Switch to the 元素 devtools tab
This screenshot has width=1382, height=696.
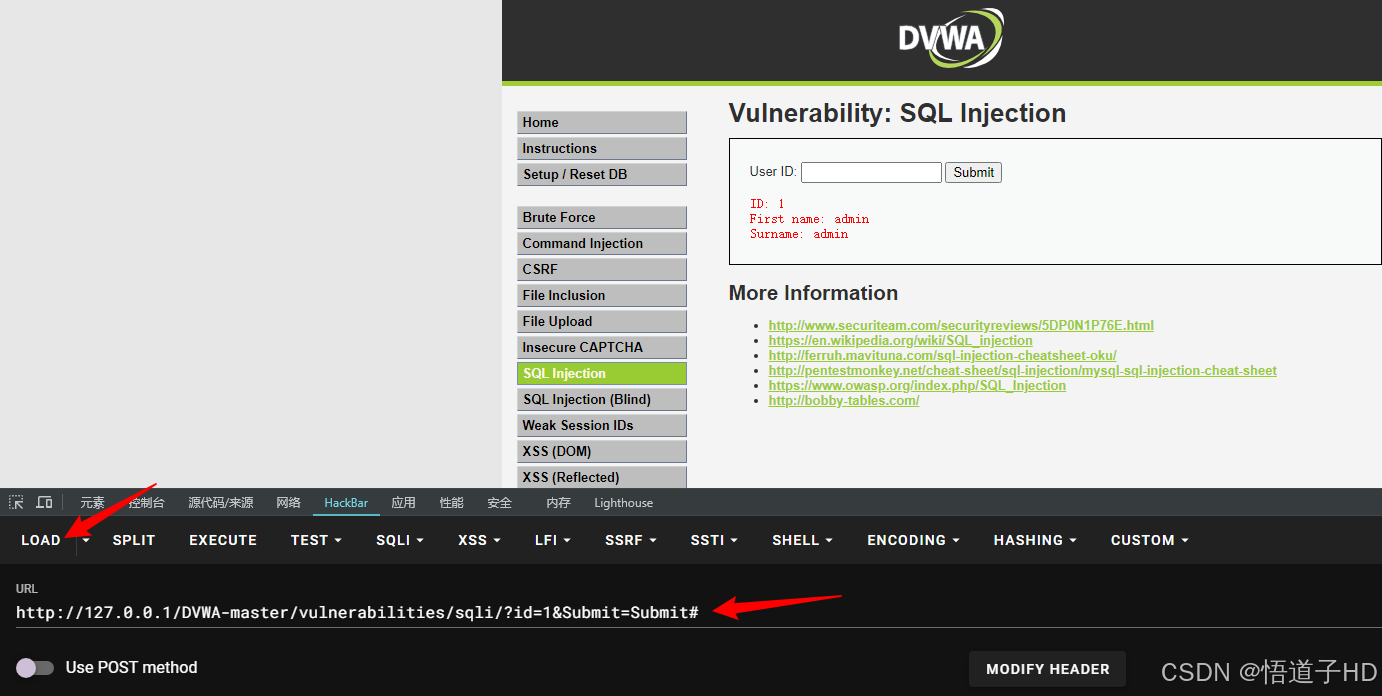point(92,503)
